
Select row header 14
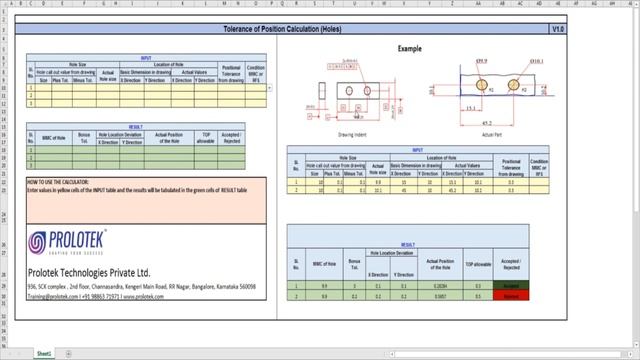click(4, 119)
